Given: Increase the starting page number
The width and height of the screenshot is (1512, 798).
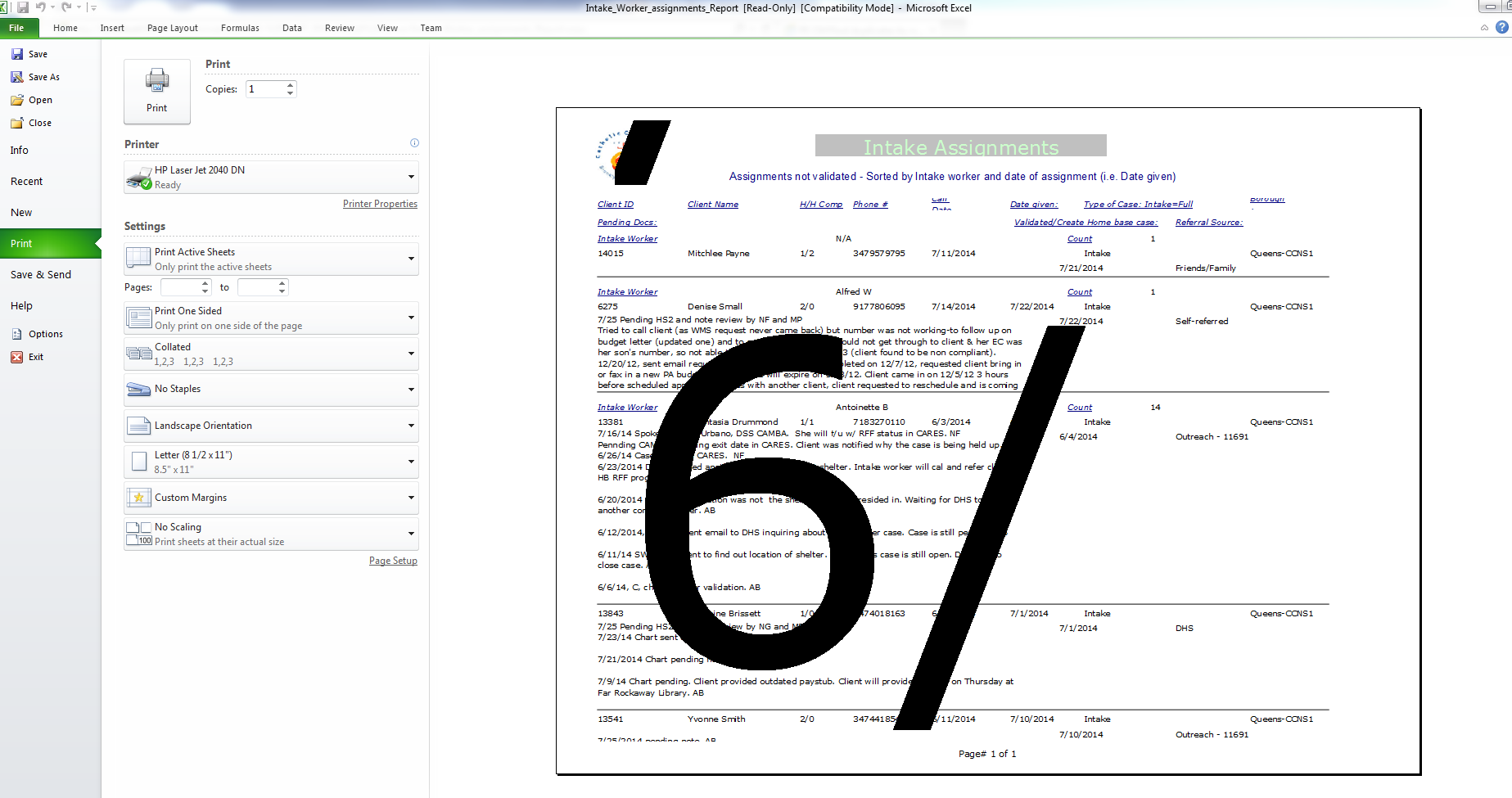Looking at the screenshot, I should 205,283.
